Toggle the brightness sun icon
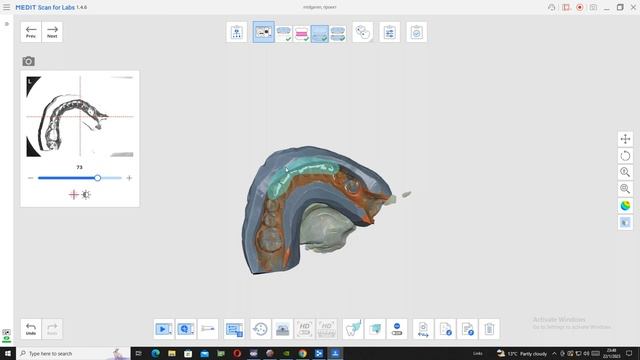640x360 pixels. tap(86, 195)
